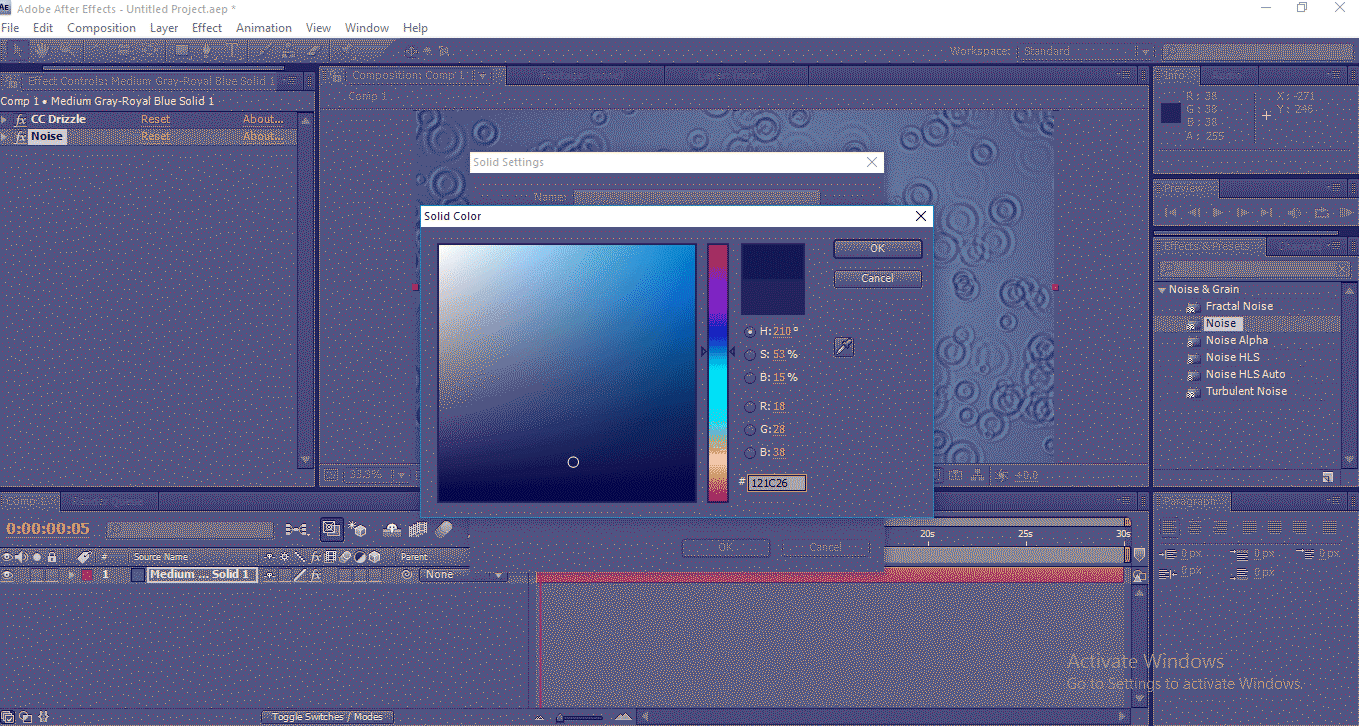Screen dimensions: 1359x726
Task: Open the Effect menu
Action: pos(207,28)
